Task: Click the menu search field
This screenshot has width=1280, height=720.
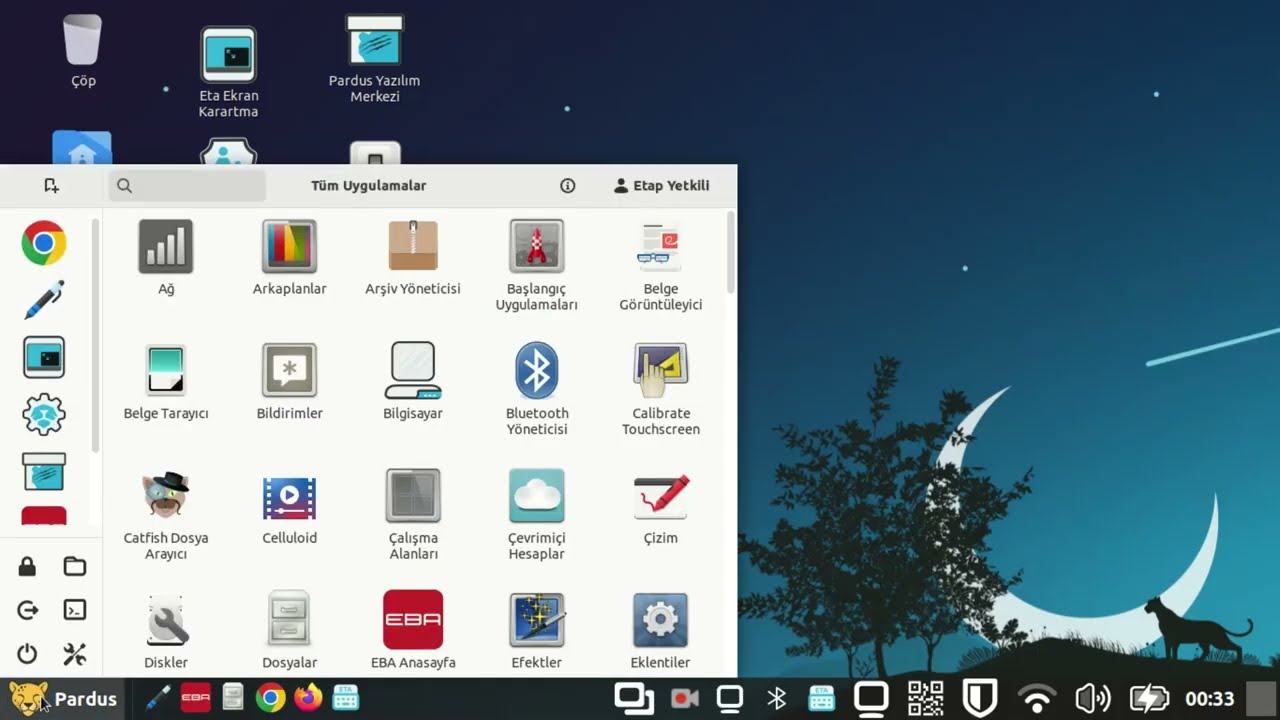Action: [x=187, y=185]
